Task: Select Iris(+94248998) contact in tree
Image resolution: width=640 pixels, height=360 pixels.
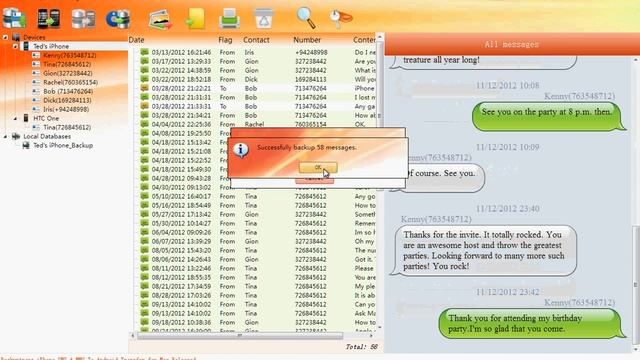Action: pyautogui.click(x=66, y=109)
